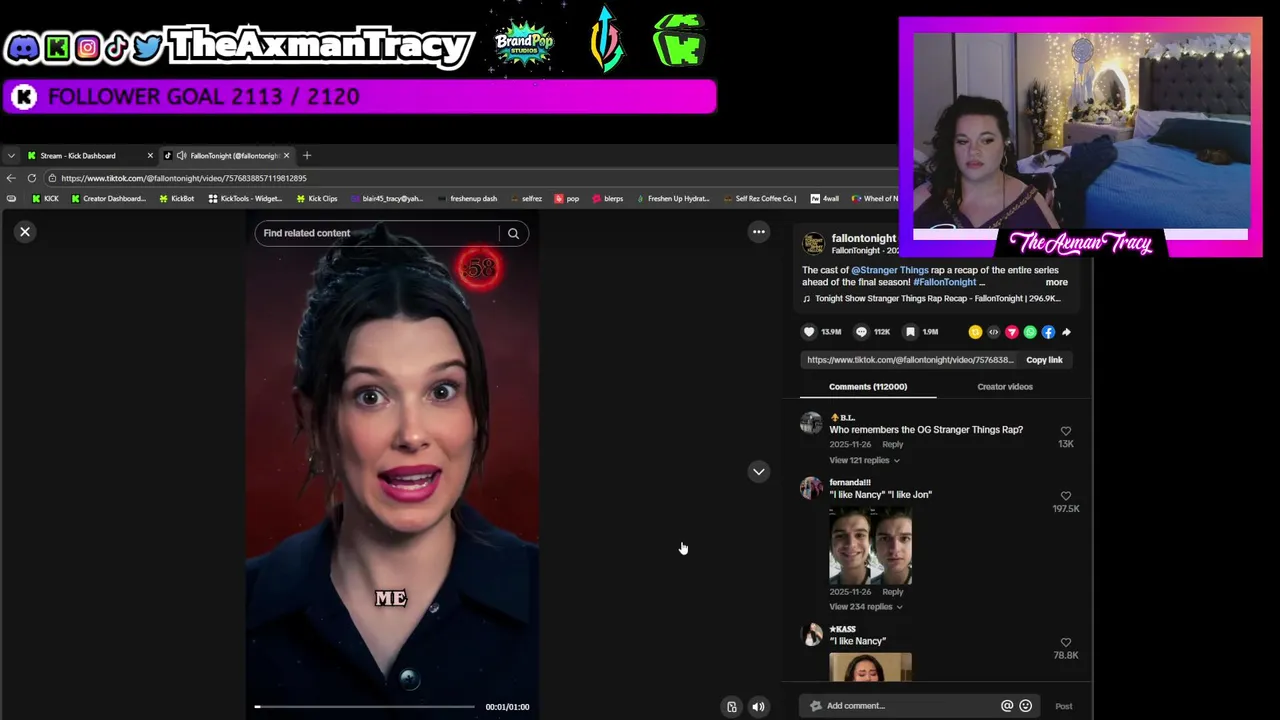Open fallontonight profile name
The width and height of the screenshot is (1280, 720).
pos(864,238)
